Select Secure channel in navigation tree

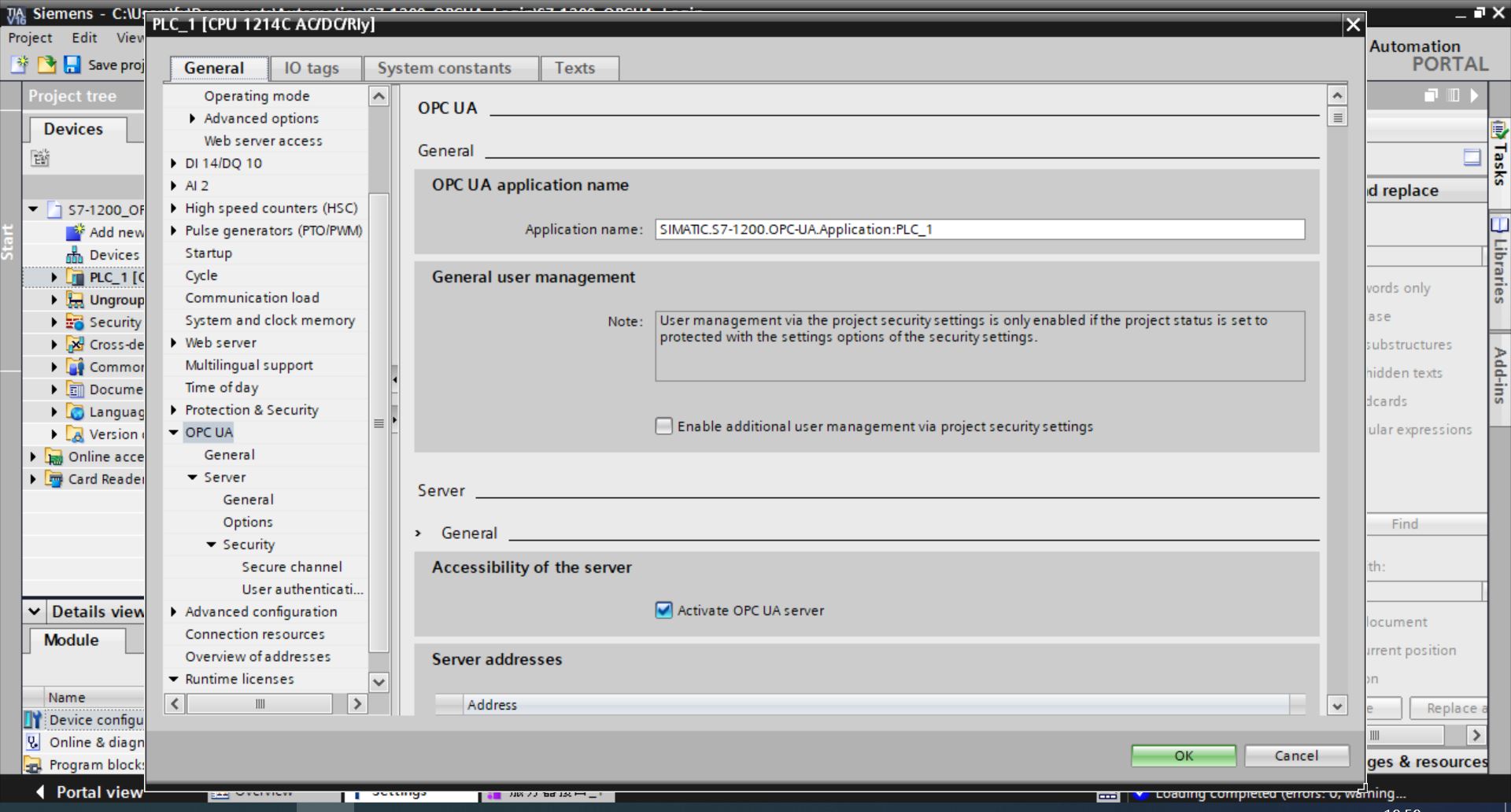pyautogui.click(x=291, y=567)
